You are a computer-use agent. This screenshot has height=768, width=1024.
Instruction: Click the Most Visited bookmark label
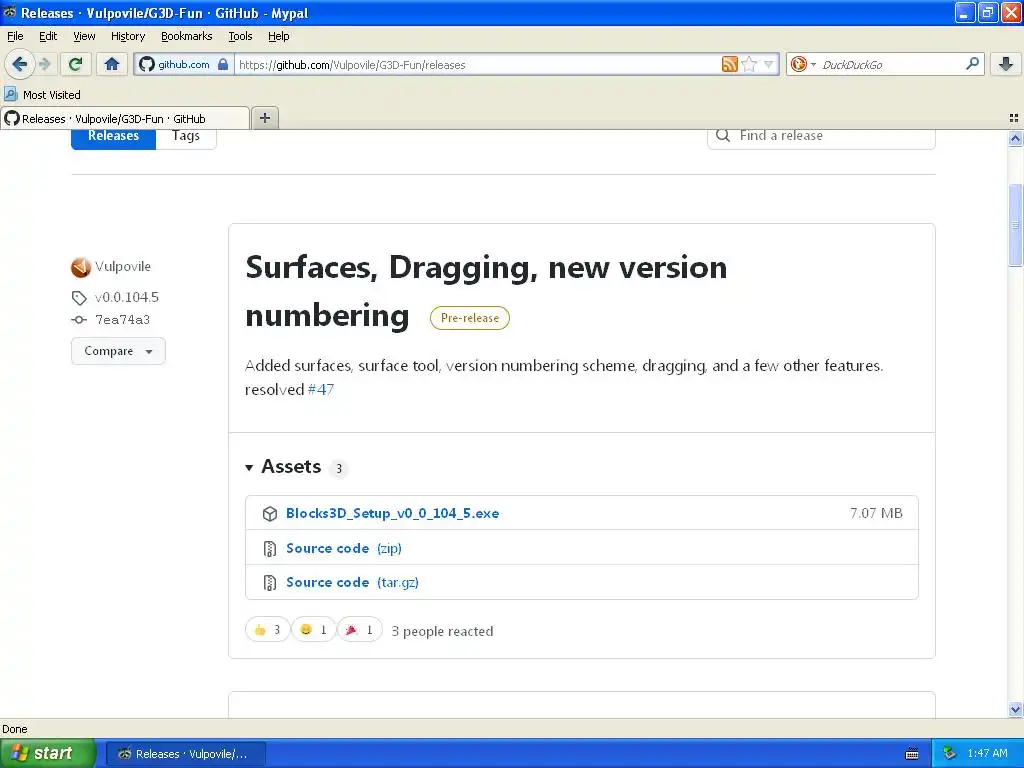point(52,95)
